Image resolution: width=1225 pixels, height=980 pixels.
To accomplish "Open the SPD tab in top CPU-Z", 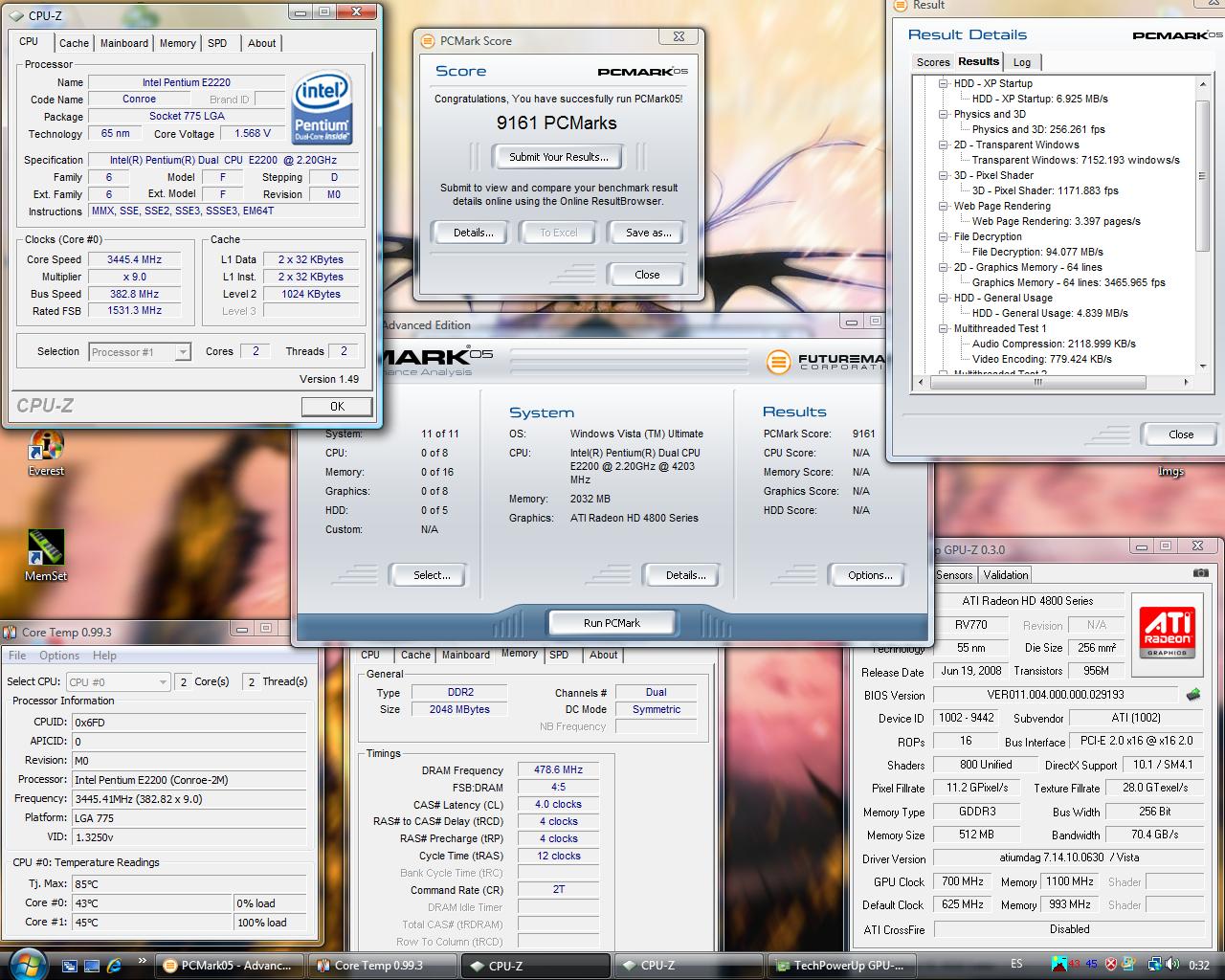I will coord(217,43).
